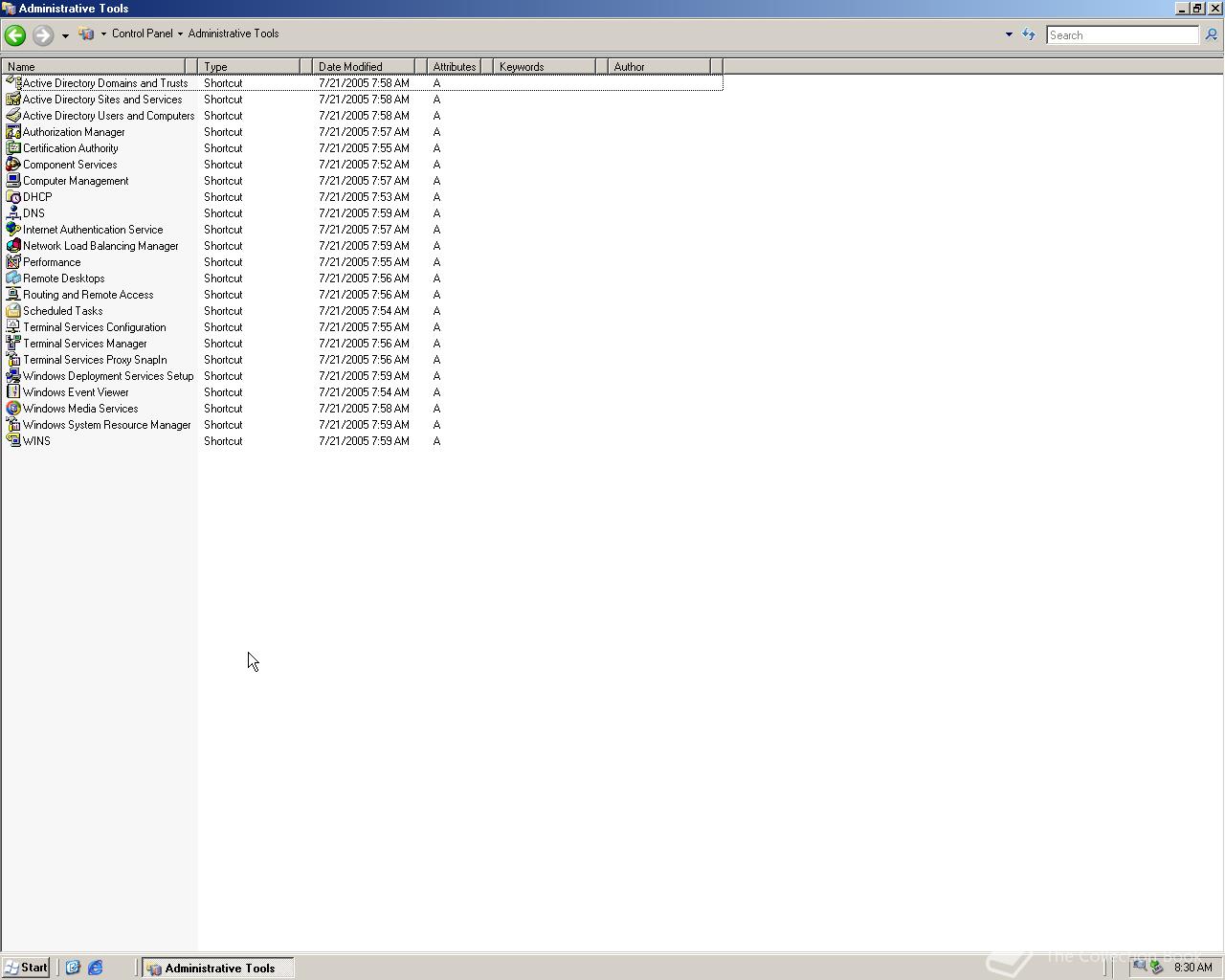Click Terminal Services Configuration icon
The image size is (1225, 980).
[x=13, y=327]
